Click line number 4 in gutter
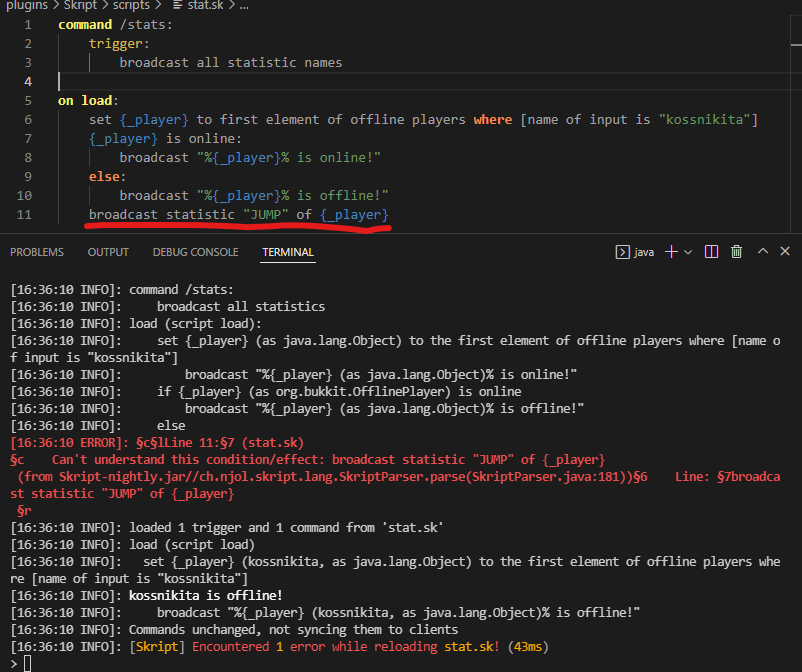The image size is (802, 672). 28,82
